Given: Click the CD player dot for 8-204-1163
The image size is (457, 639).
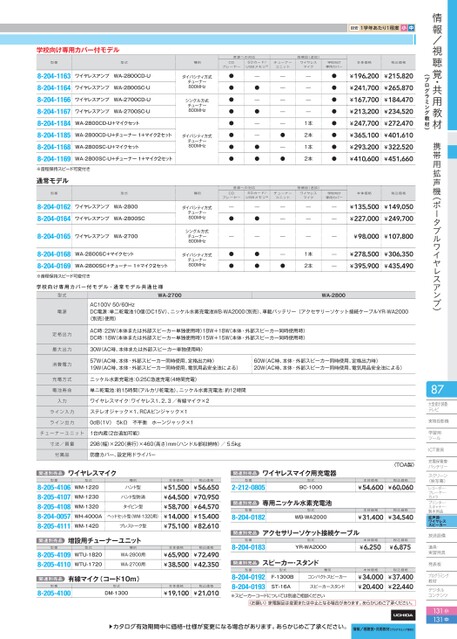Looking at the screenshot, I should coord(231,76).
